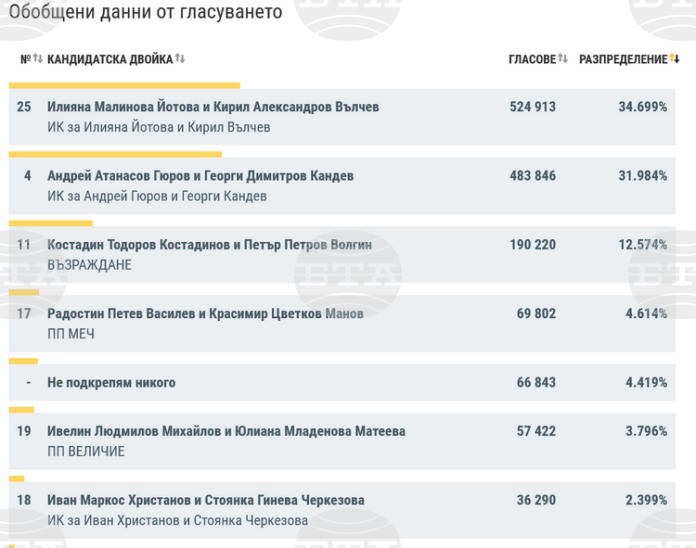The width and height of the screenshot is (696, 548).
Task: Sort by РАЗПРЕДЕЛЕНИЕ column arrows icon
Action: 675,58
